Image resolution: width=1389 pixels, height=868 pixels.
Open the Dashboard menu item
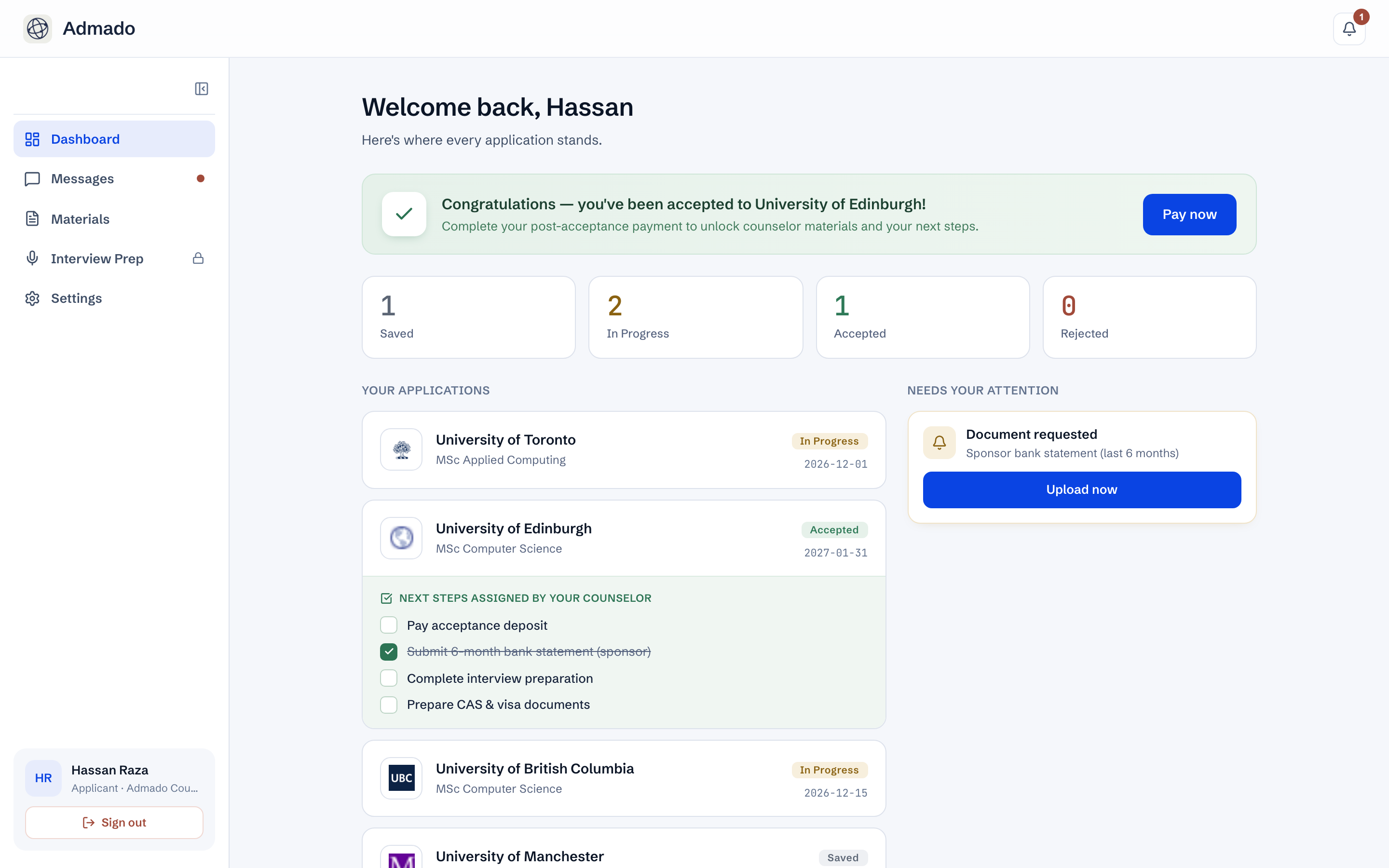point(114,139)
